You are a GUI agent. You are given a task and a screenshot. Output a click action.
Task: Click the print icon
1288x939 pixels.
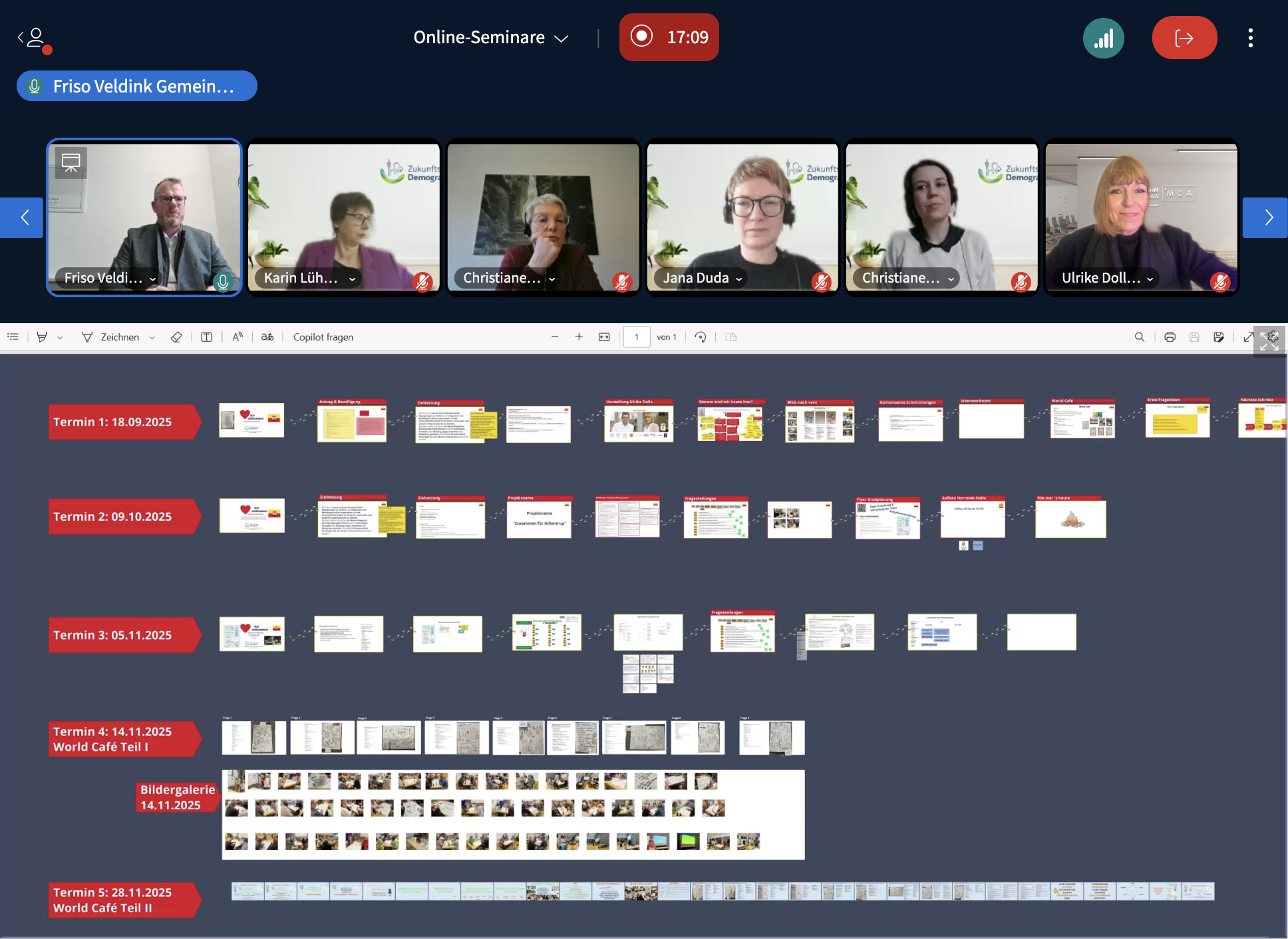point(1170,337)
